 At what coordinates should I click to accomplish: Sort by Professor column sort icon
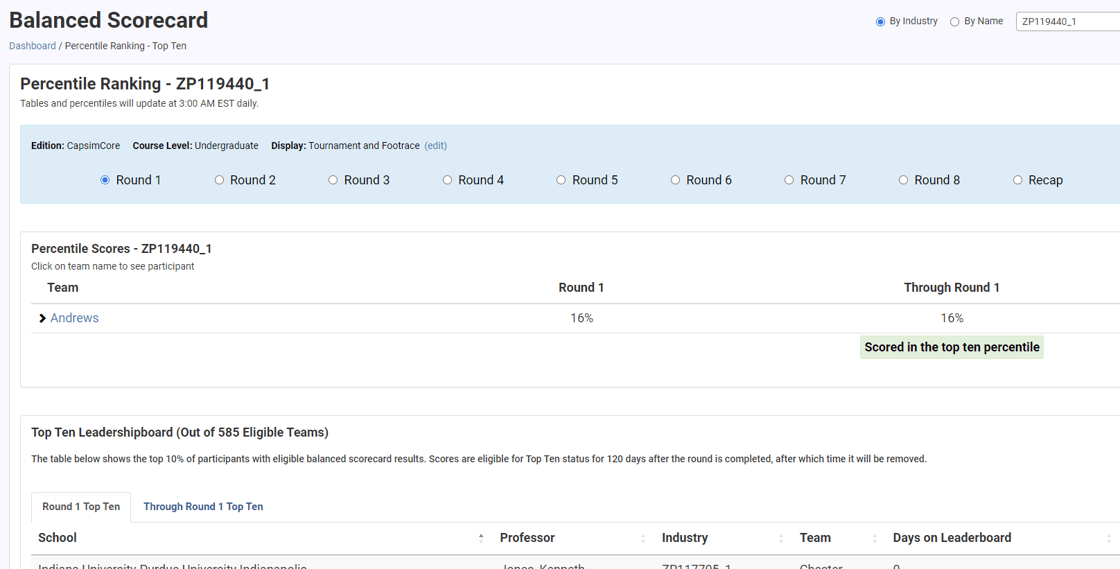pos(643,538)
